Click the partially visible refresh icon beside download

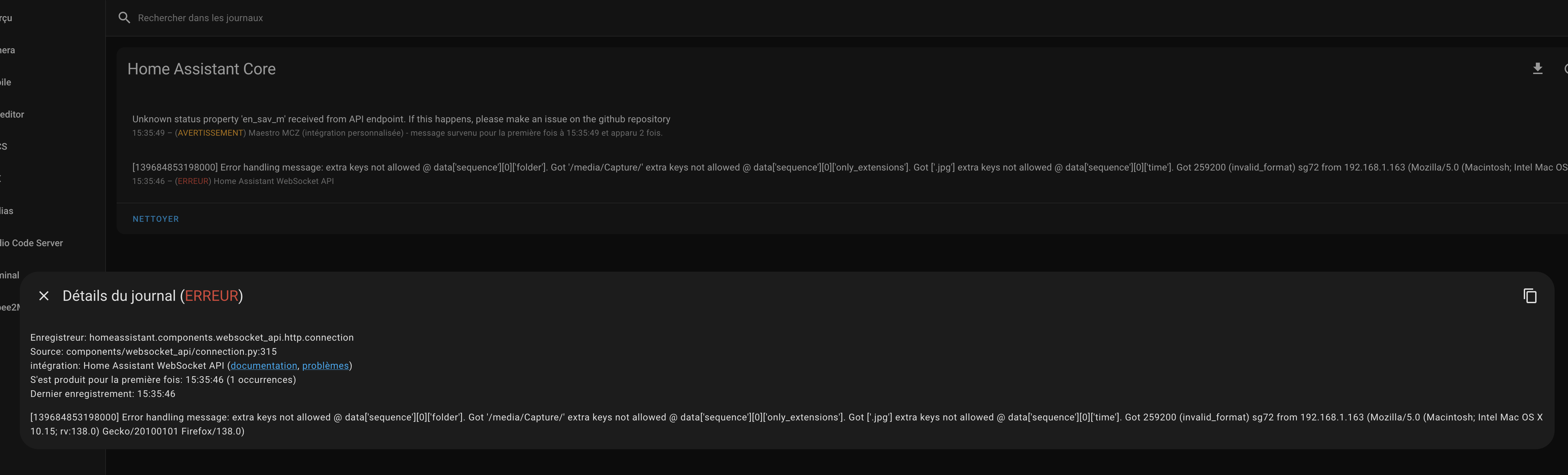[x=1565, y=69]
